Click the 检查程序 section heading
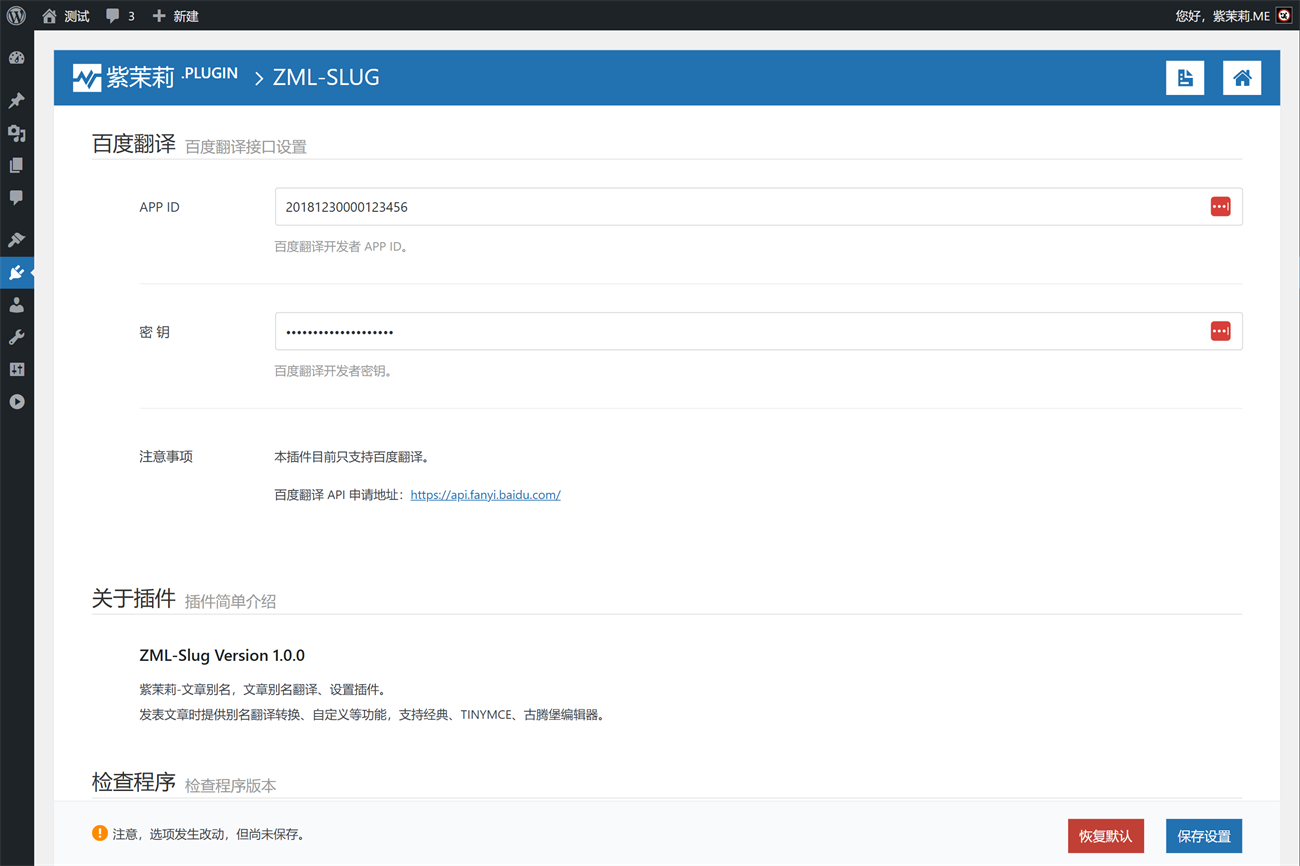 point(134,782)
